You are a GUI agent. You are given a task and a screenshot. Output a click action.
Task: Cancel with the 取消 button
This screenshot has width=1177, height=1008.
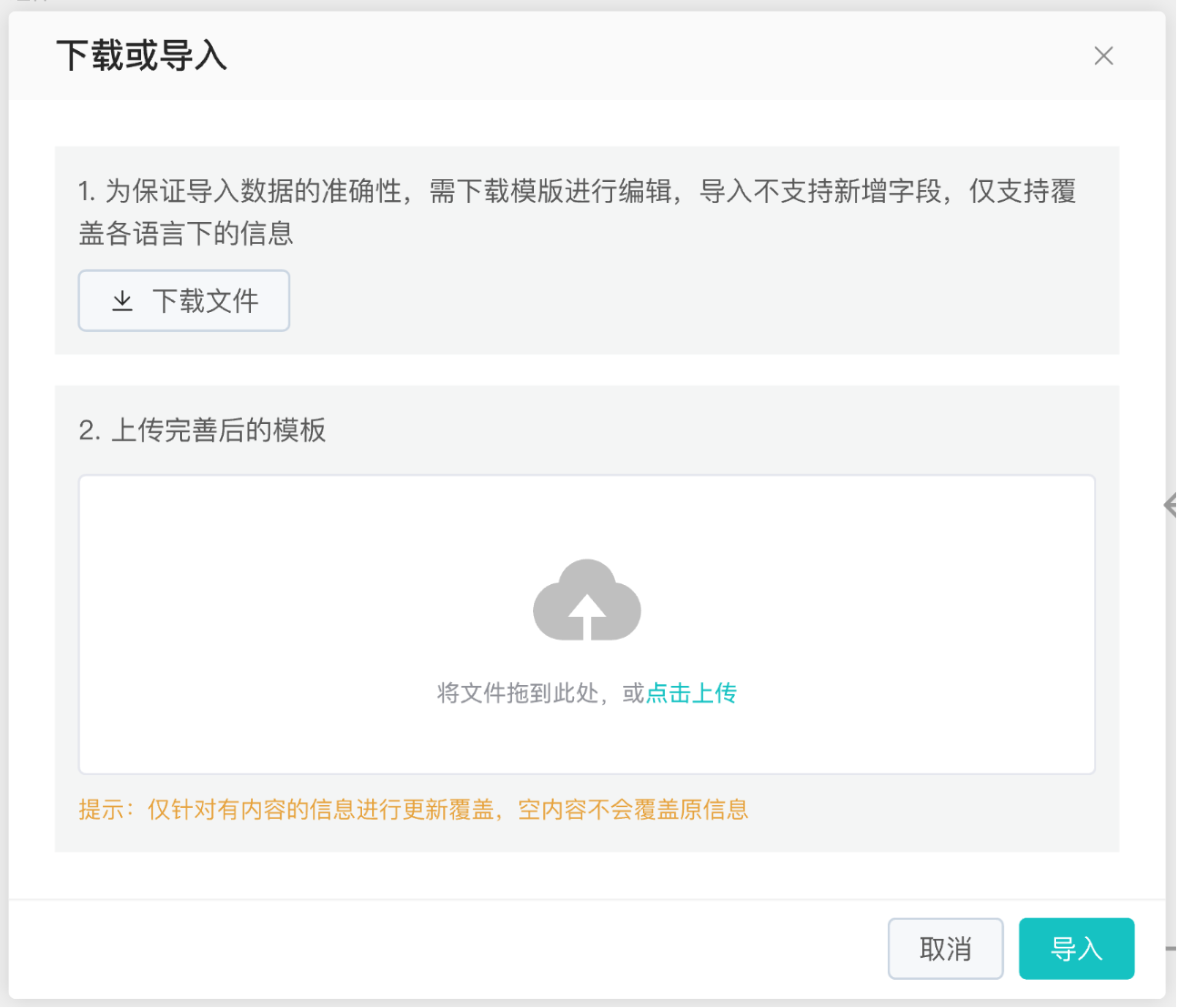(x=945, y=949)
